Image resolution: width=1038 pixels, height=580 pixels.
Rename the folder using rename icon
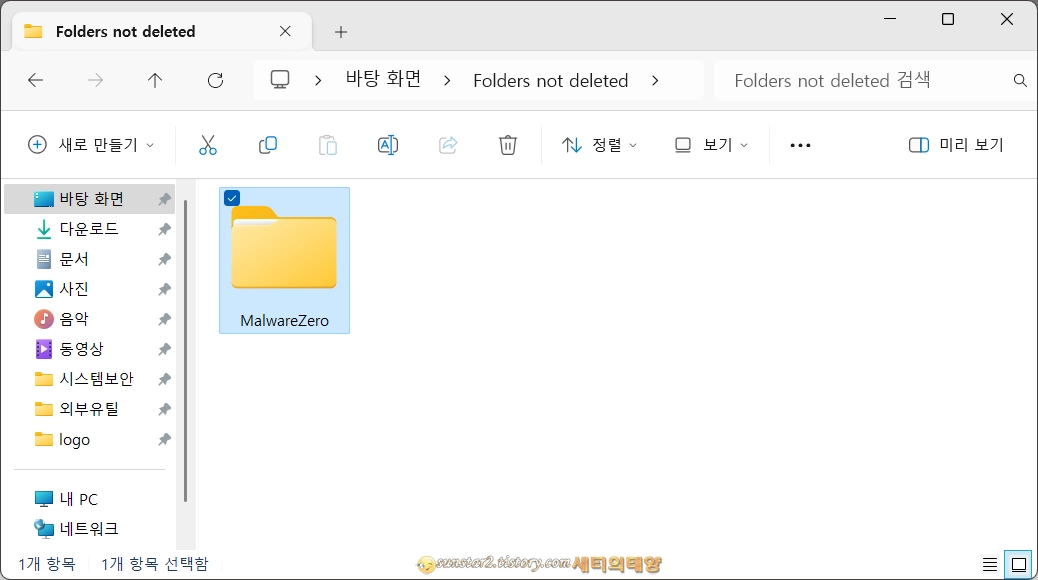point(388,144)
